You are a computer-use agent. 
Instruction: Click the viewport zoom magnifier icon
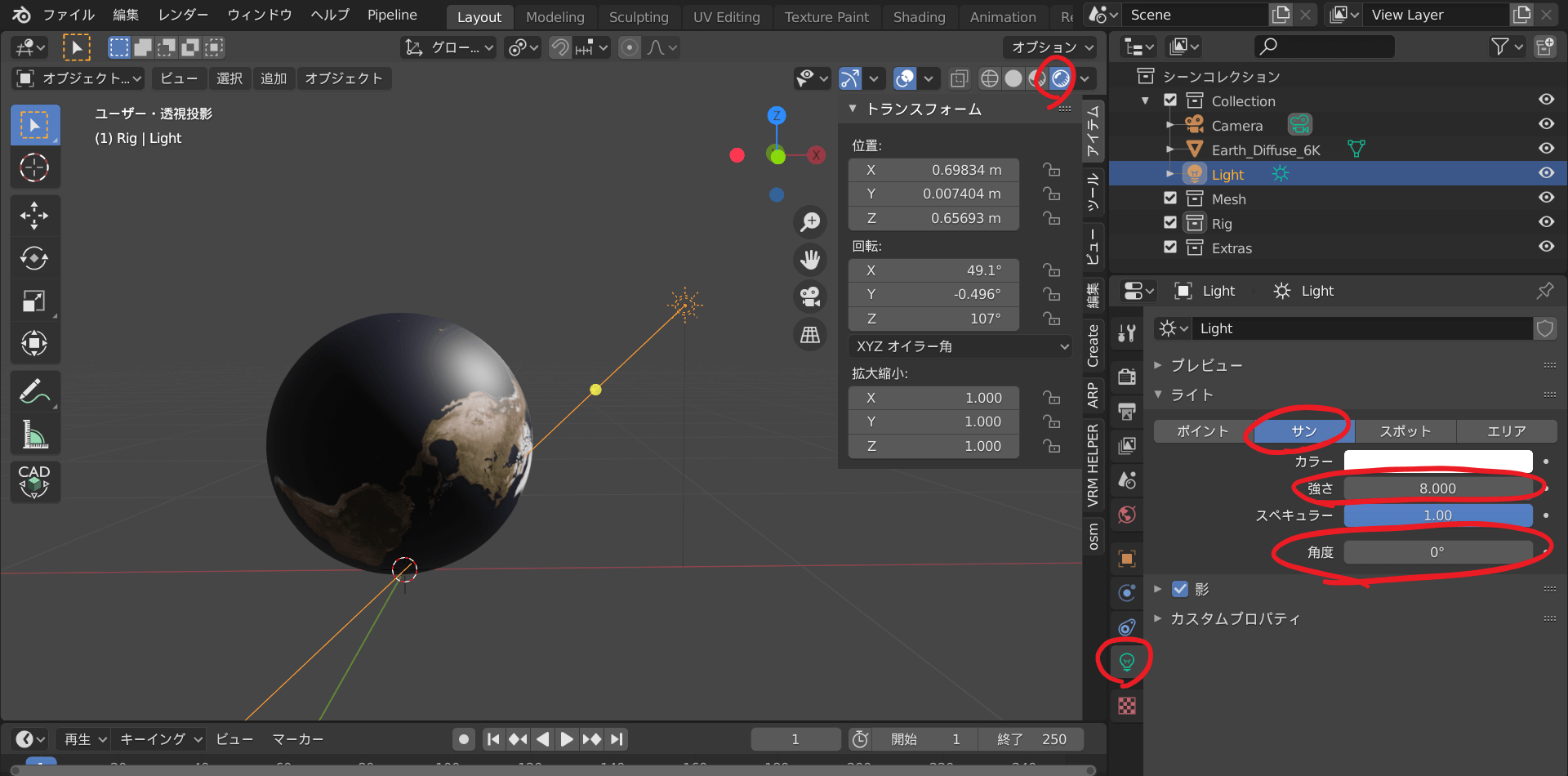point(810,221)
